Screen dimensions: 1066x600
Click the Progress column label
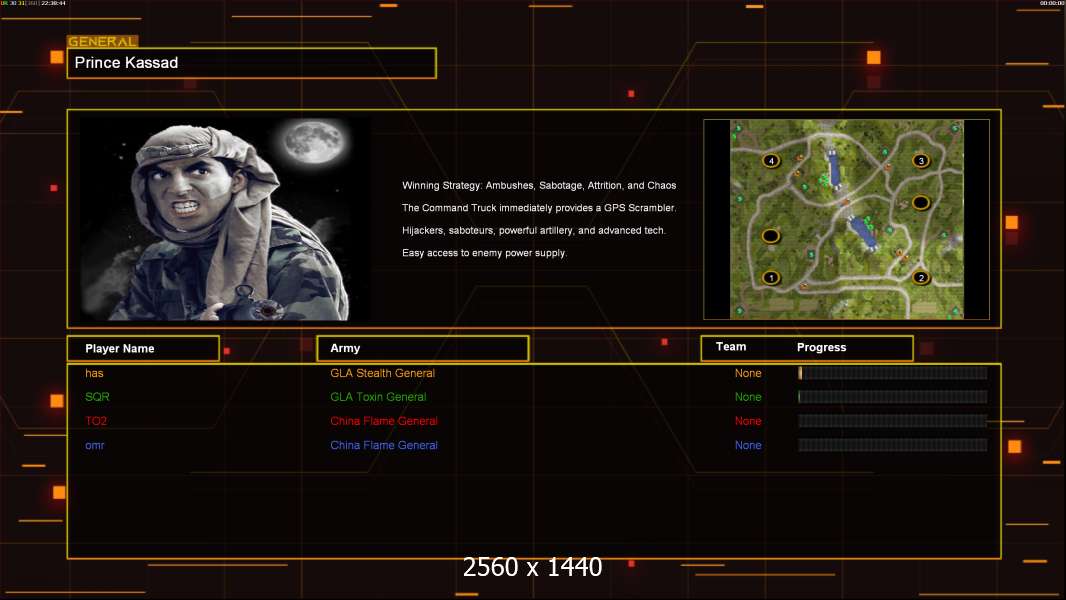(821, 347)
